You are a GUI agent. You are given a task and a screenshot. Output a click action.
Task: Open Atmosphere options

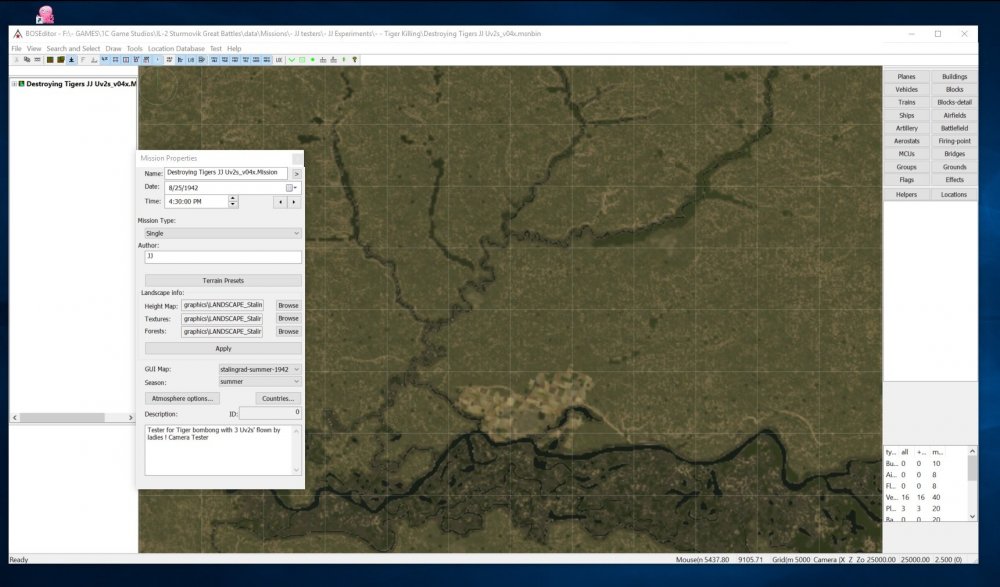pyautogui.click(x=181, y=398)
